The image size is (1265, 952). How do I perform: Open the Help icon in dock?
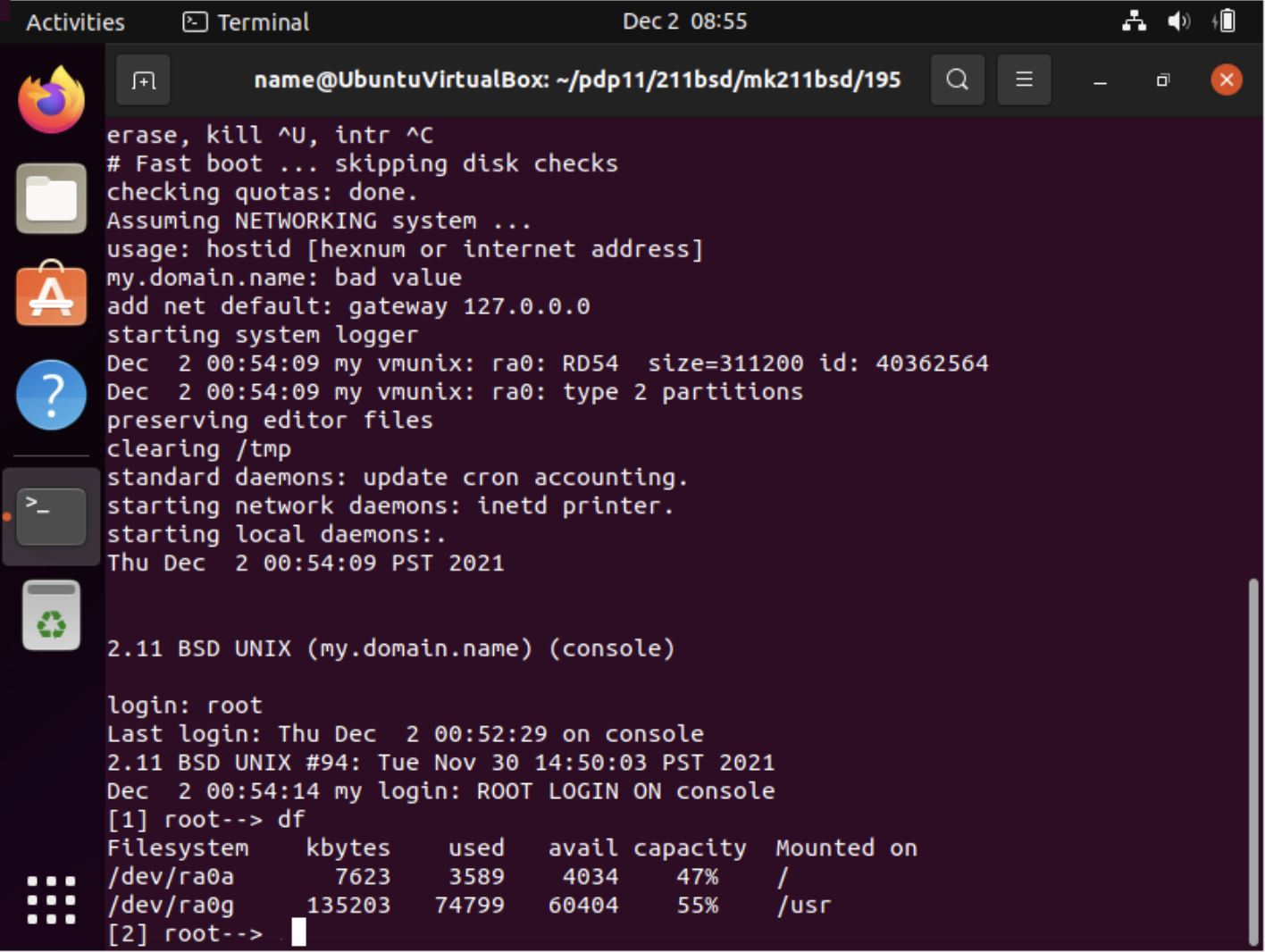52,395
